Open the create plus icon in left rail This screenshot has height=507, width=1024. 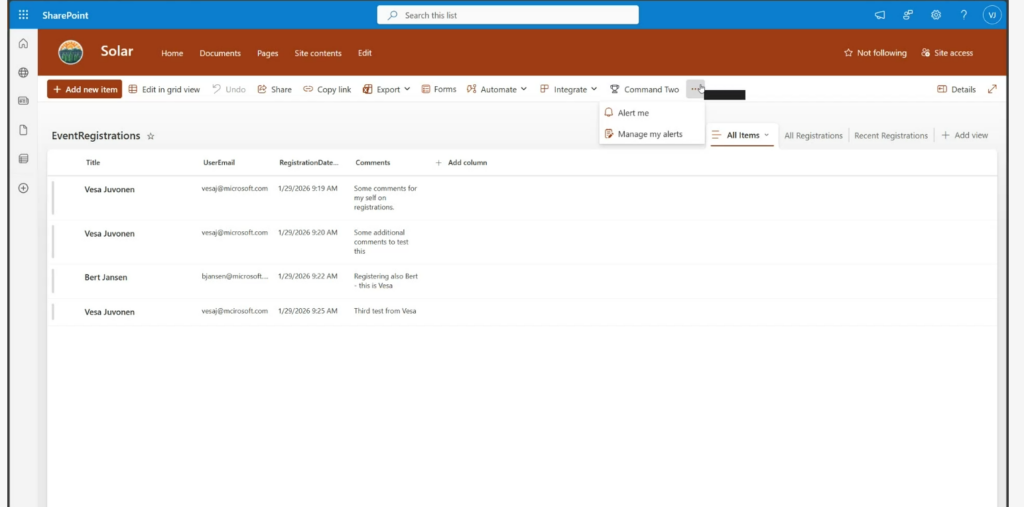[23, 188]
